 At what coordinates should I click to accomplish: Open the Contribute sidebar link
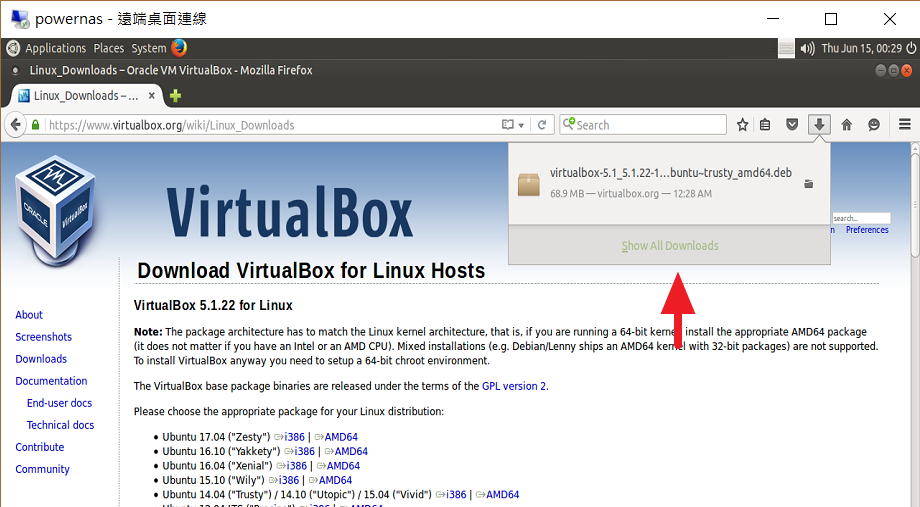(x=39, y=447)
